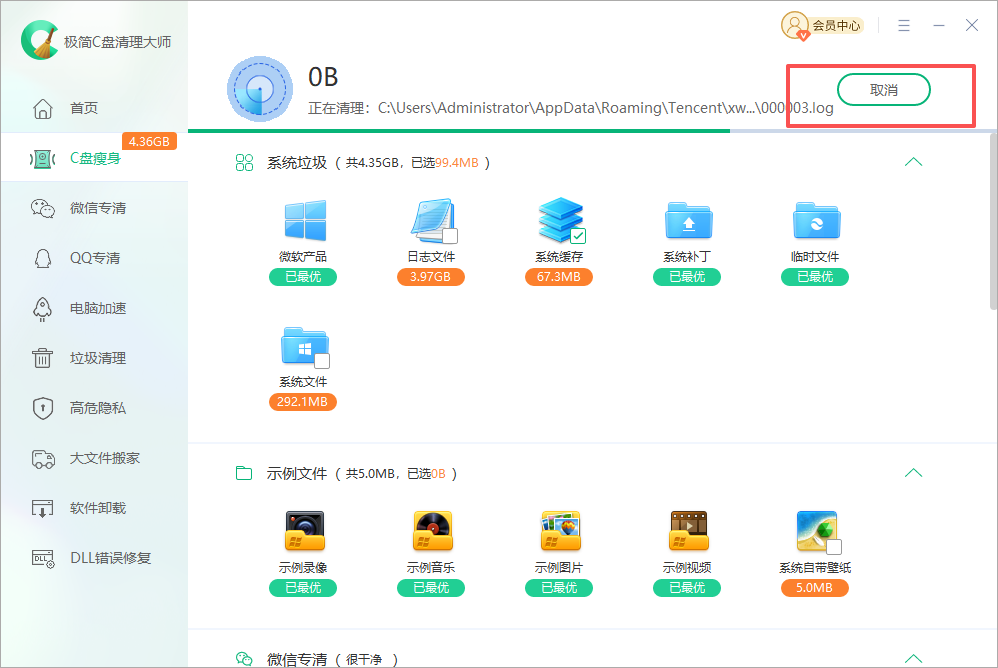The image size is (998, 668).
Task: Toggle selection of 日志文件 via 3.97GB badge
Action: point(431,277)
